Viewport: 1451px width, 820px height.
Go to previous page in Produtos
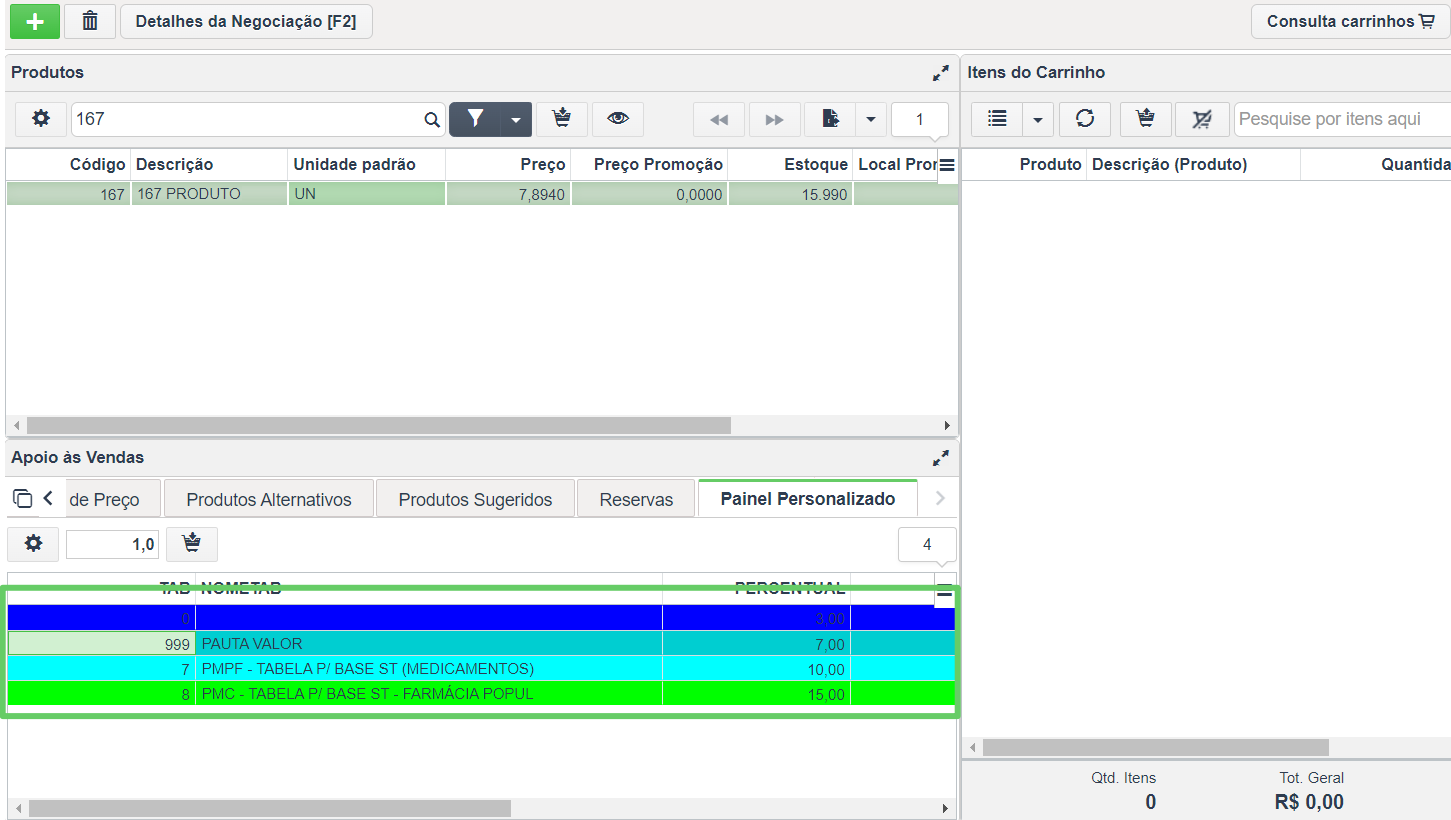coord(719,119)
